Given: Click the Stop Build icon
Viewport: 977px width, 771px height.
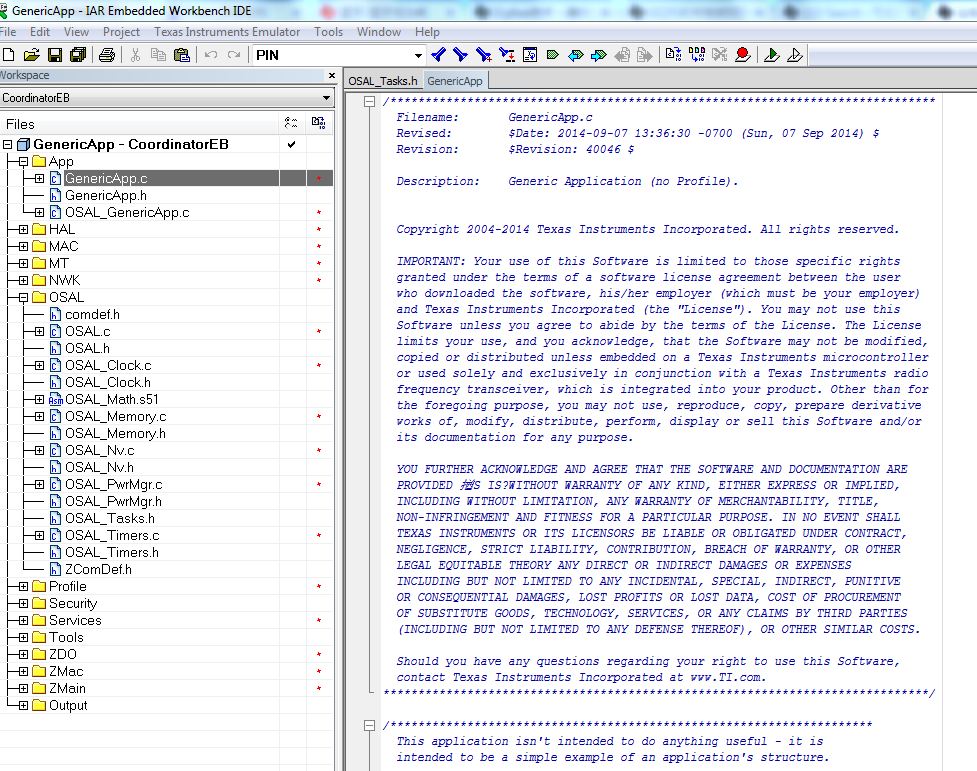Looking at the screenshot, I should tap(720, 55).
